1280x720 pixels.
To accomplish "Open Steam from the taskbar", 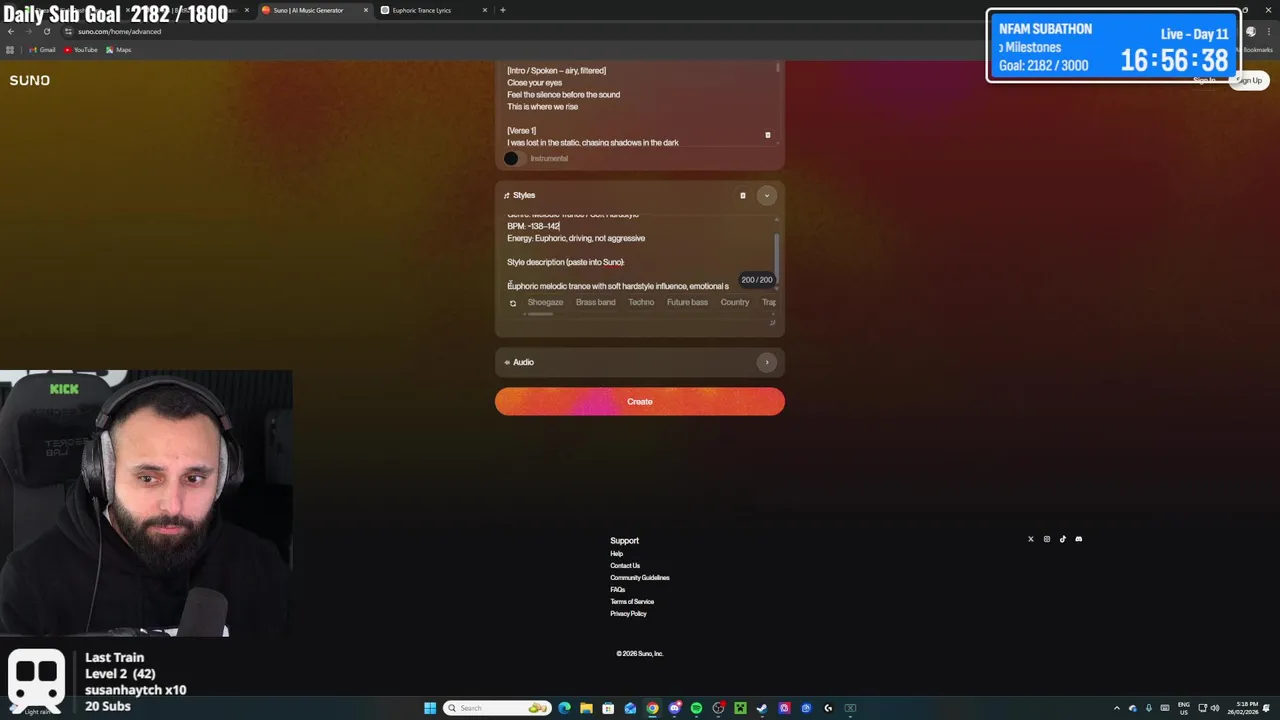I will (762, 708).
